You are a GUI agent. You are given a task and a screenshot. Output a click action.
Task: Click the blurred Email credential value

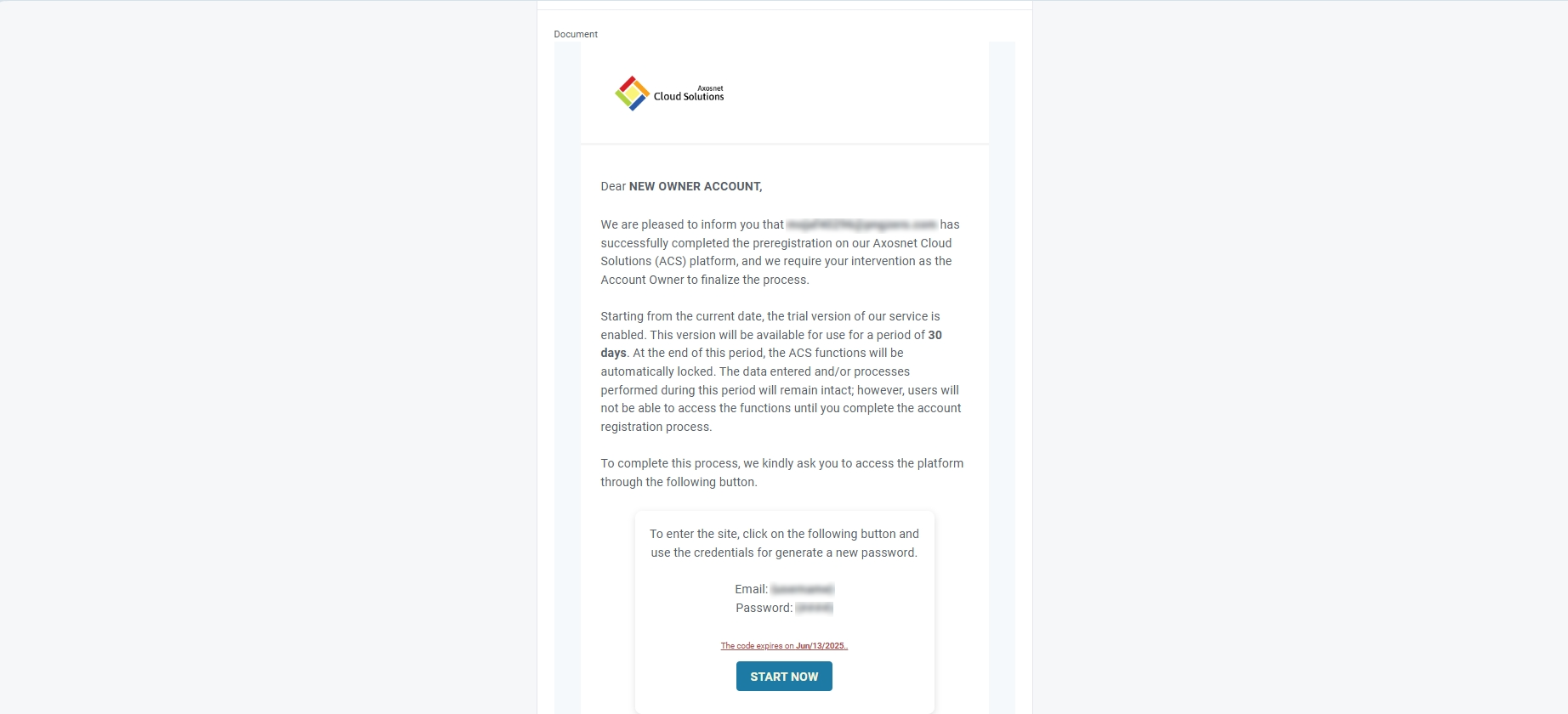point(802,589)
